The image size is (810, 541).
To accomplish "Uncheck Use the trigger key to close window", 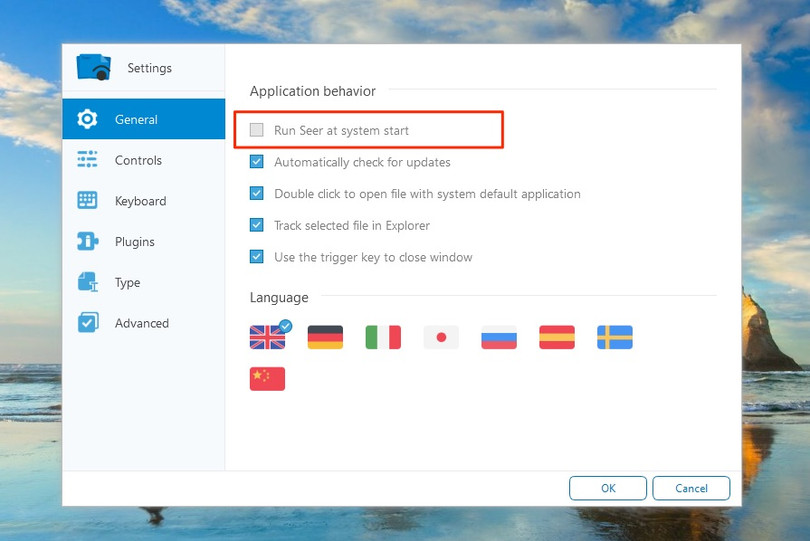I will click(257, 257).
